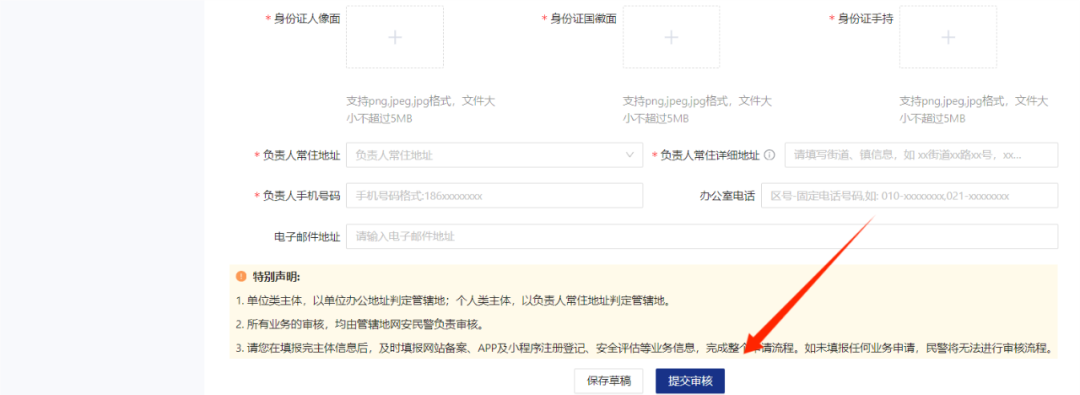Upload image via 身份证人像面 plus box

(x=395, y=37)
